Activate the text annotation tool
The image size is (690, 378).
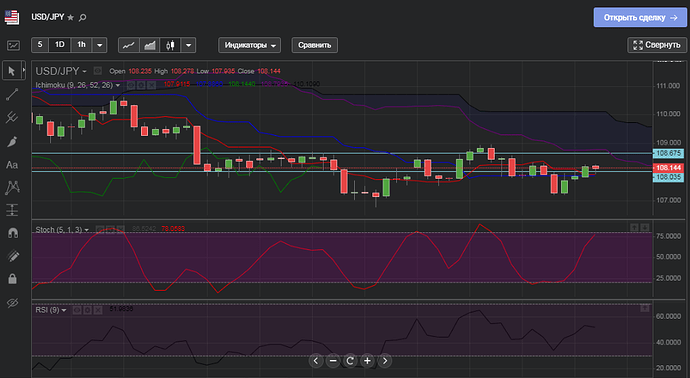coord(12,165)
